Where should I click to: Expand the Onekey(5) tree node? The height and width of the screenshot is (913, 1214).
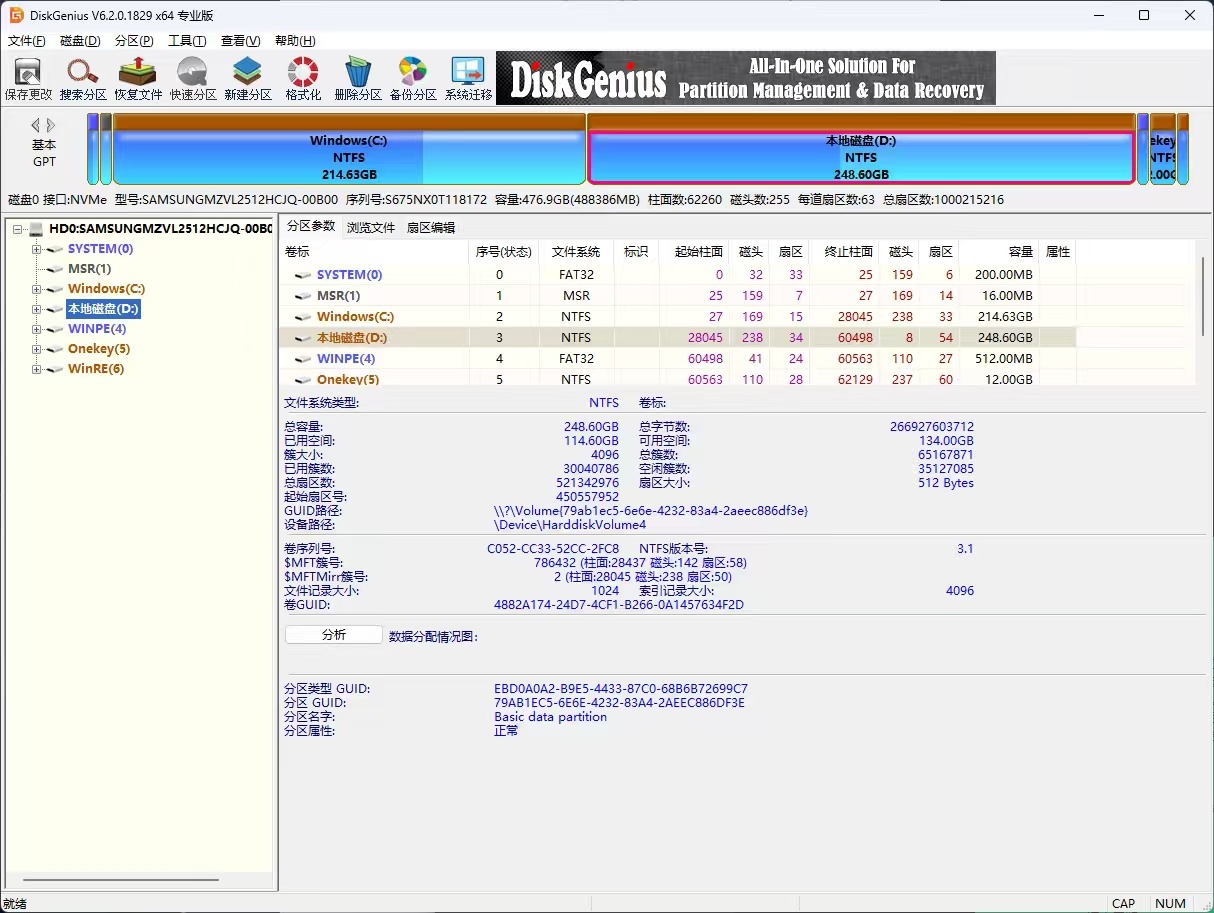pyautogui.click(x=37, y=349)
